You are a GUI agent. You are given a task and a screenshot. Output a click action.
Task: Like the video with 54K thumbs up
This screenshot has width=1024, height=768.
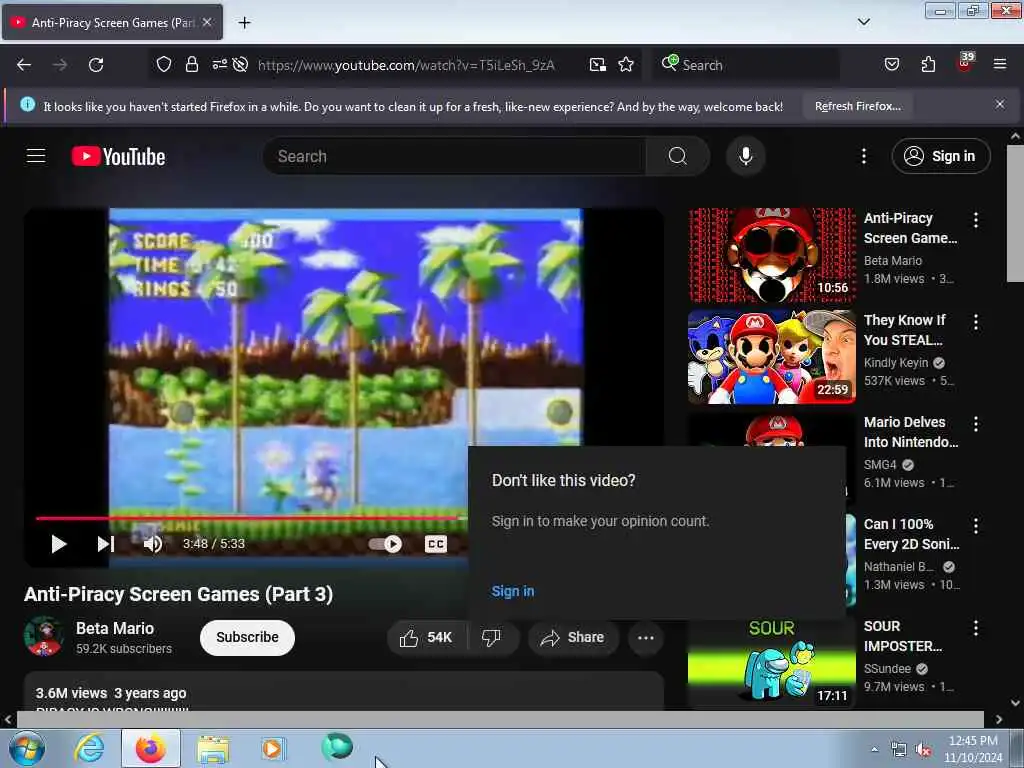tap(427, 637)
